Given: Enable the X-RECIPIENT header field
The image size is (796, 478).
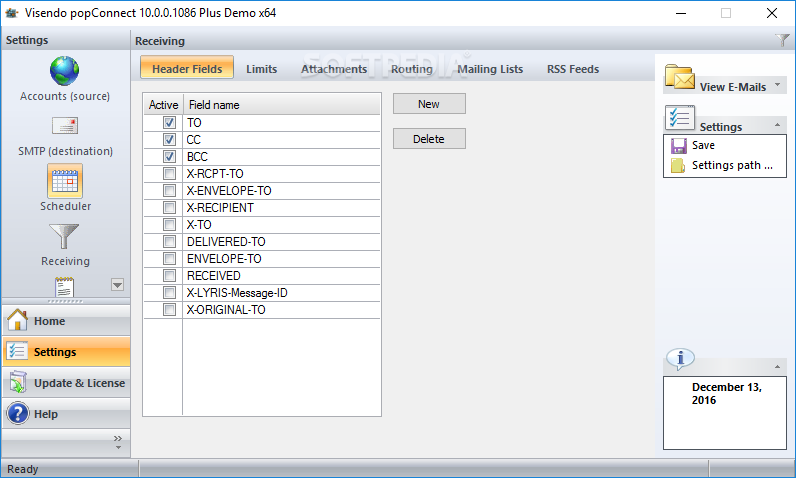Looking at the screenshot, I should pyautogui.click(x=169, y=208).
